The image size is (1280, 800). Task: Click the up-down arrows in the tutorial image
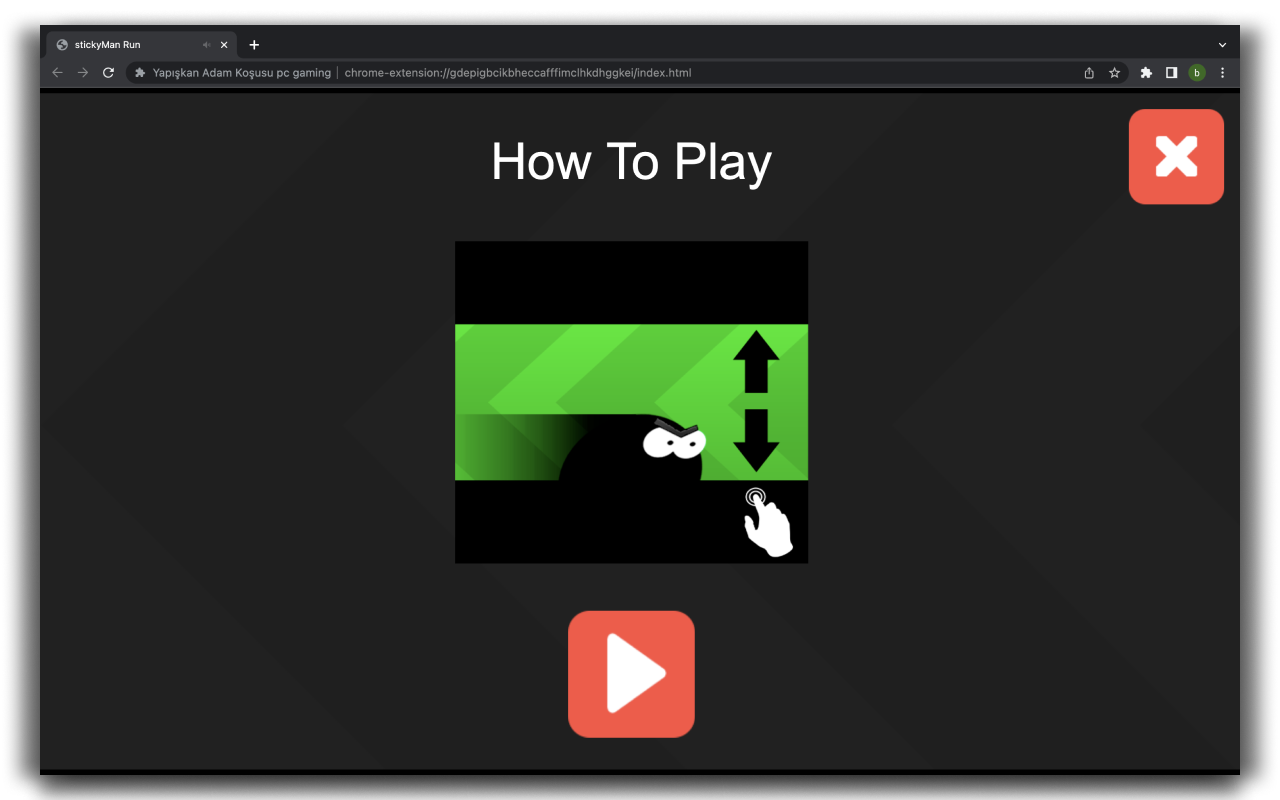tap(757, 403)
